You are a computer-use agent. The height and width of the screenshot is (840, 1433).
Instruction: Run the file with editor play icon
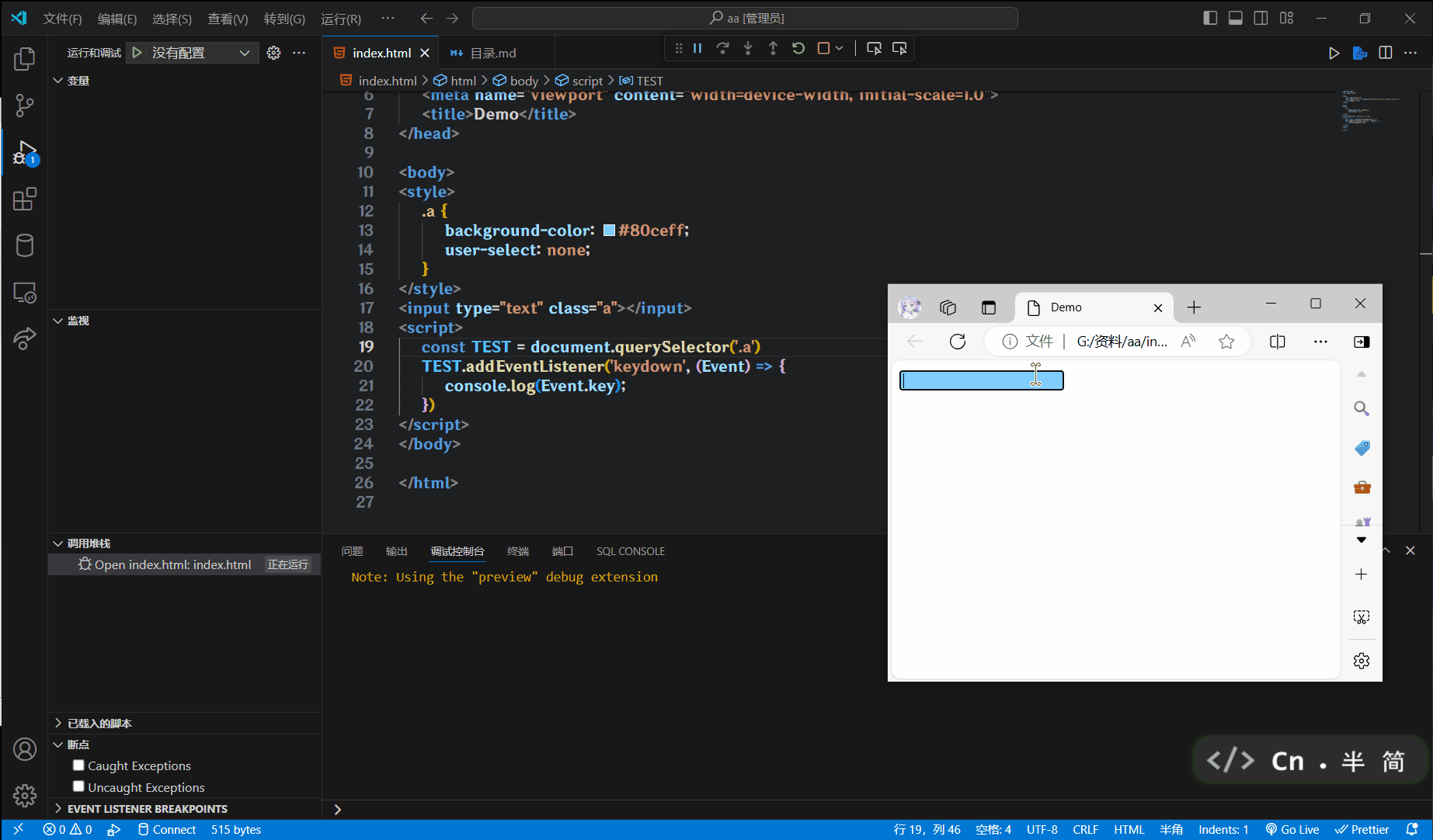1334,53
